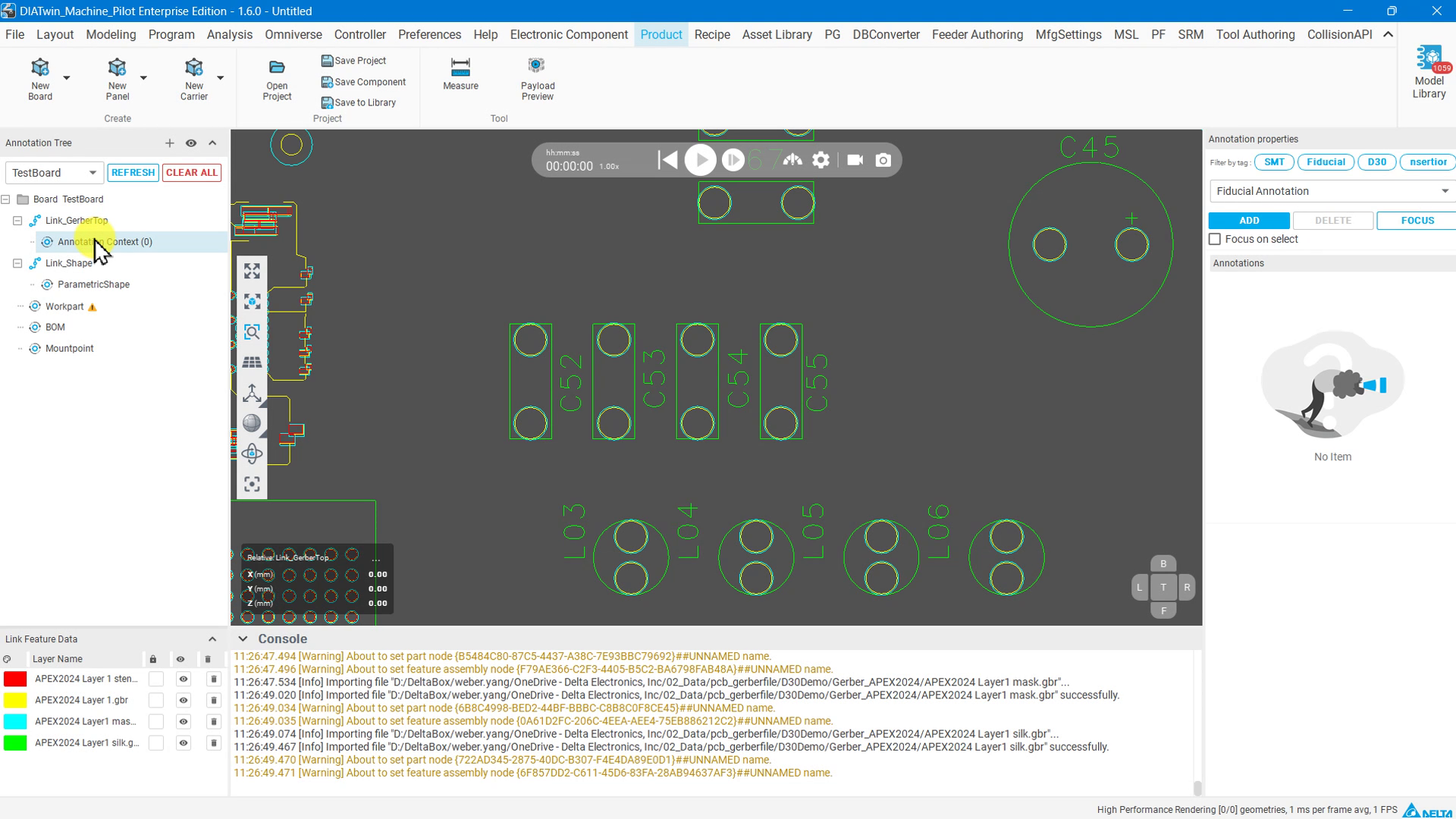Open the simulation speed gauge
The height and width of the screenshot is (819, 1456).
pyautogui.click(x=792, y=160)
